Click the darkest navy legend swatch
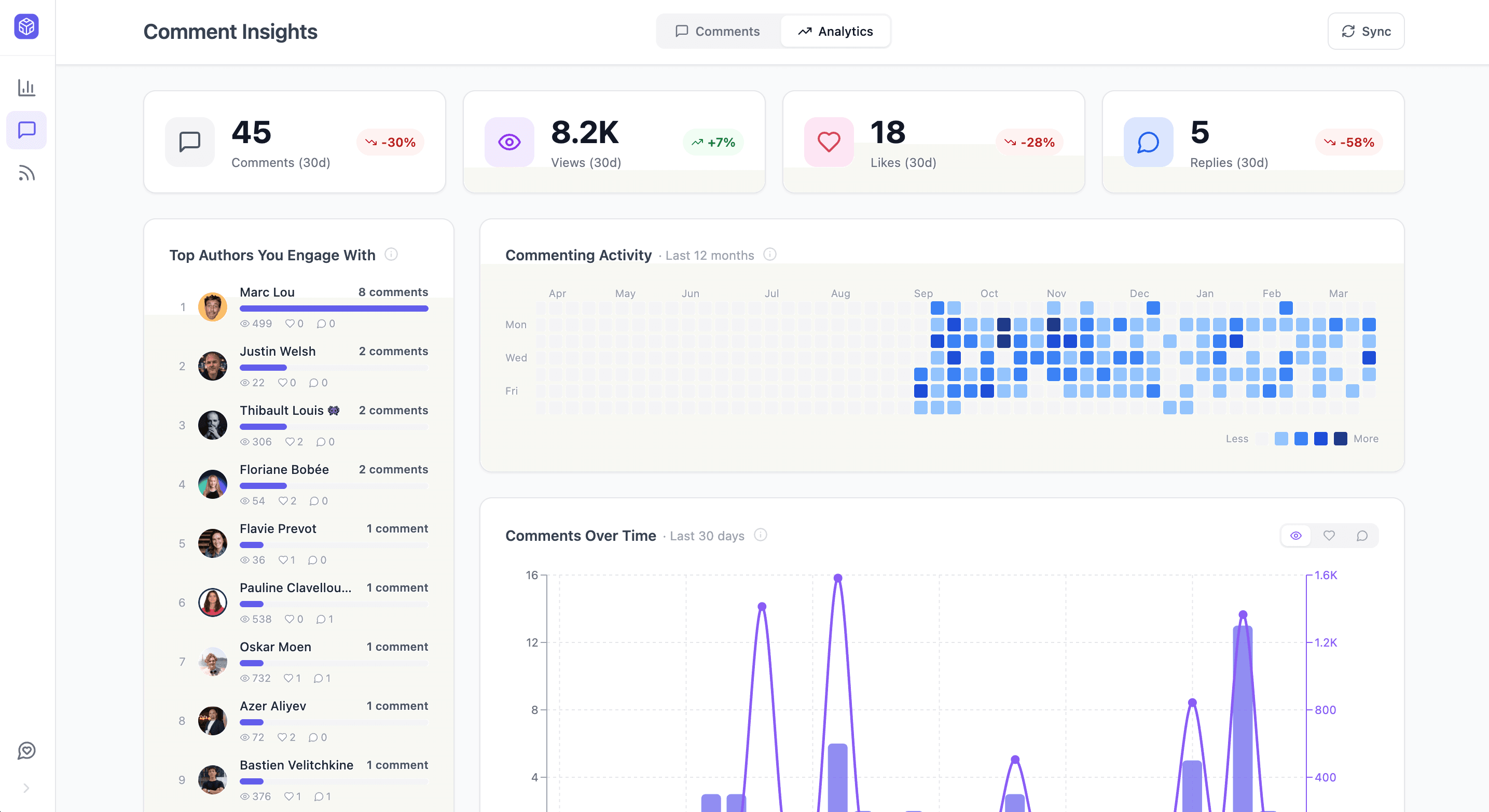The image size is (1489, 812). (1341, 438)
